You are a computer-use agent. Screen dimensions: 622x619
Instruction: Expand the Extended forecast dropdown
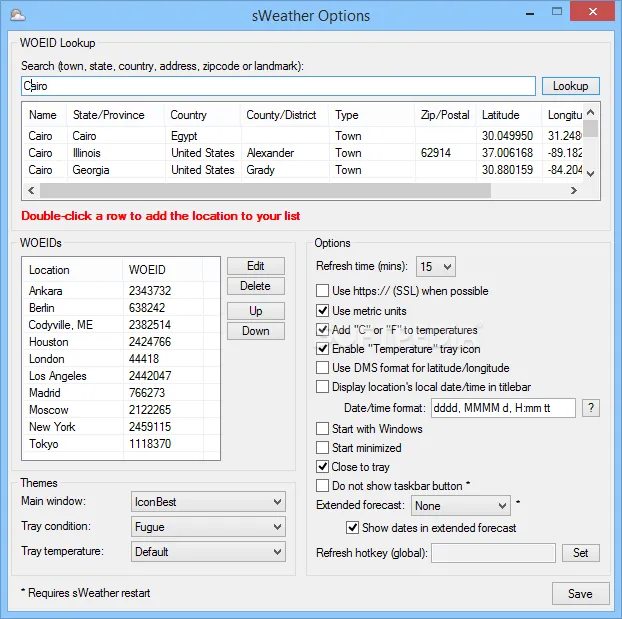[x=461, y=506]
